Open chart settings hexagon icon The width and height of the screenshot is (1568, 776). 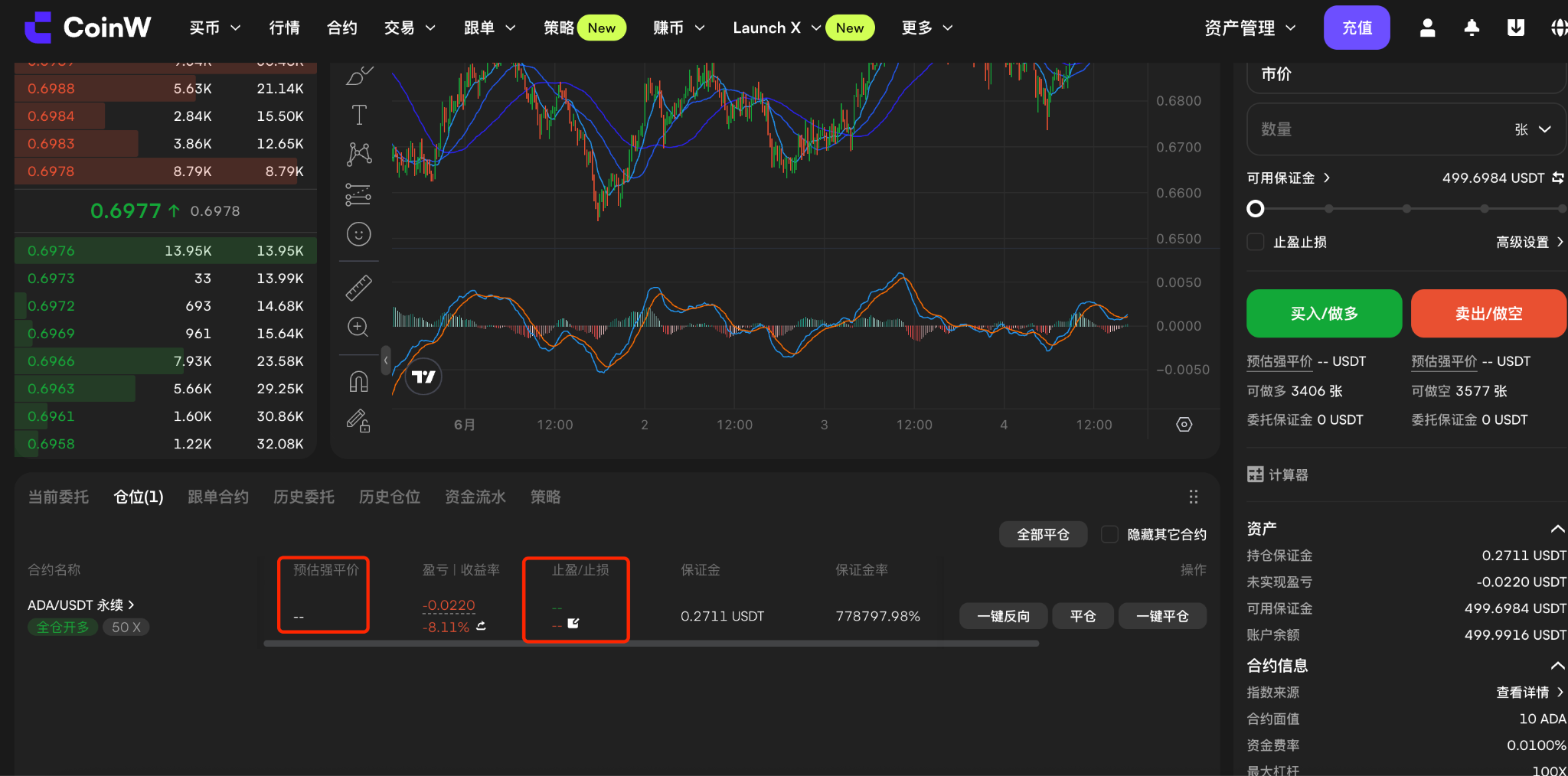pyautogui.click(x=1184, y=425)
